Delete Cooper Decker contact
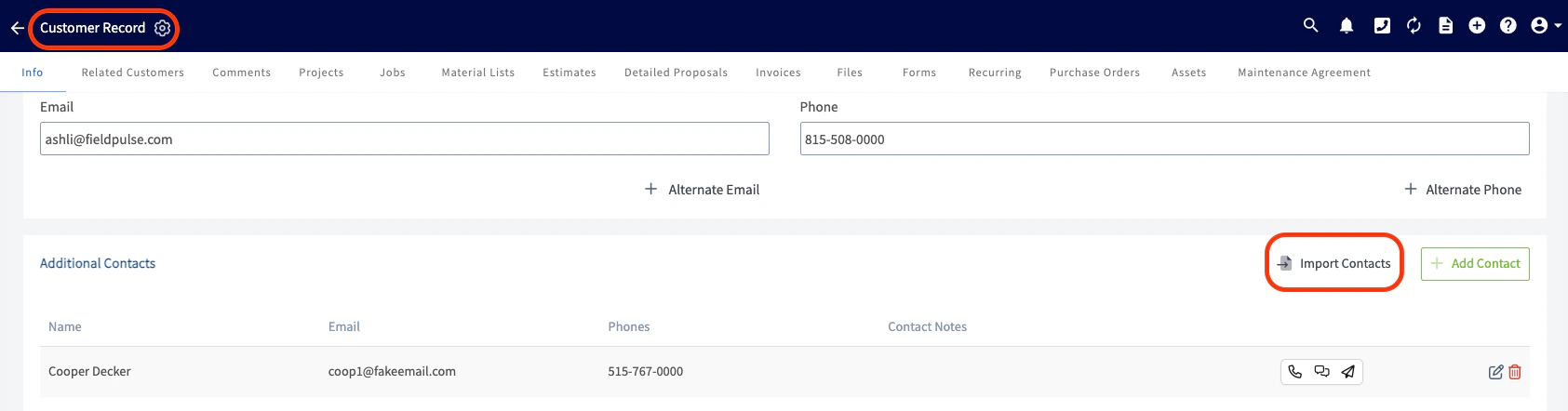This screenshot has height=411, width=1568. click(1515, 372)
